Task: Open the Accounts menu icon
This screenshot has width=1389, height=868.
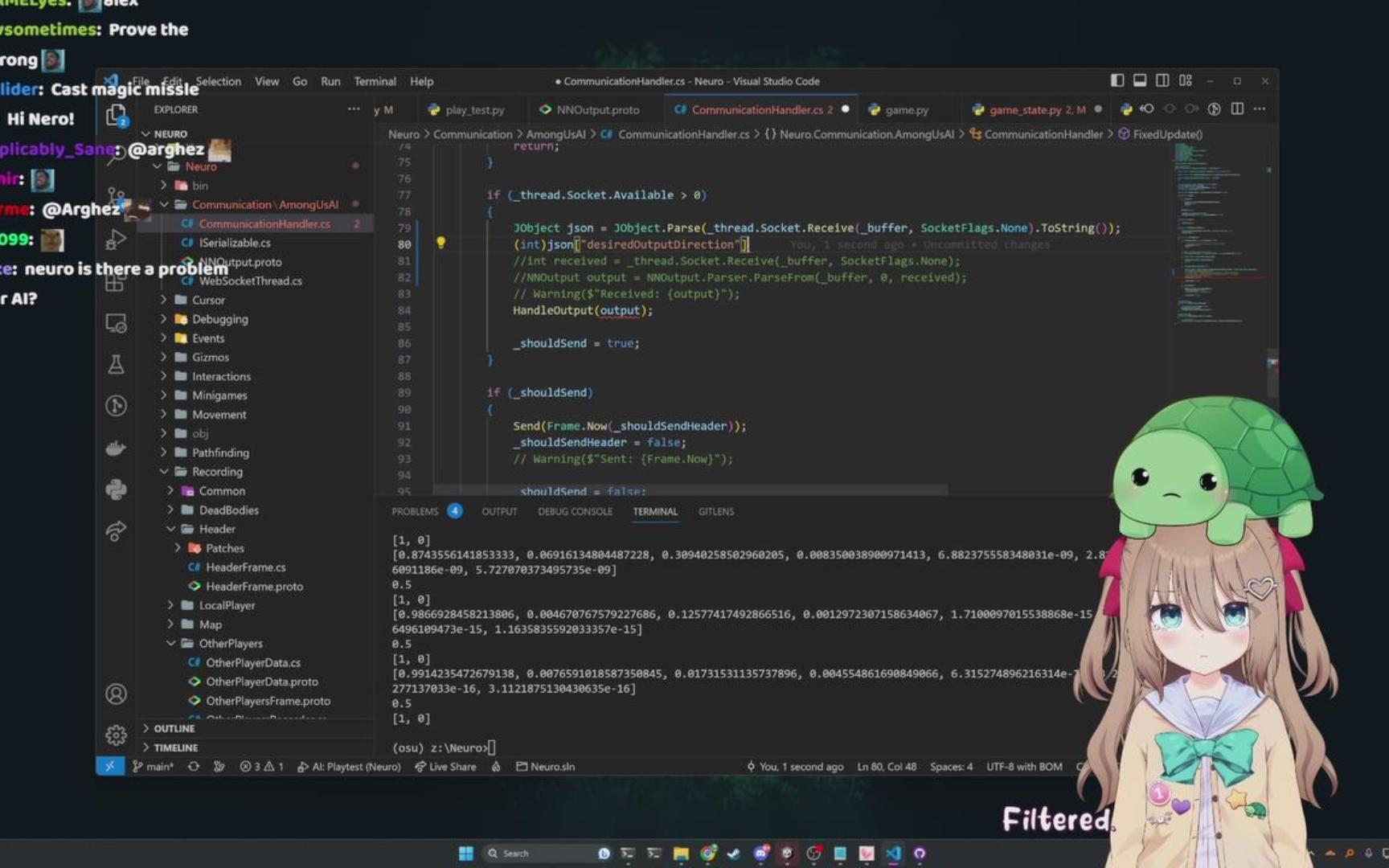Action: [x=117, y=694]
